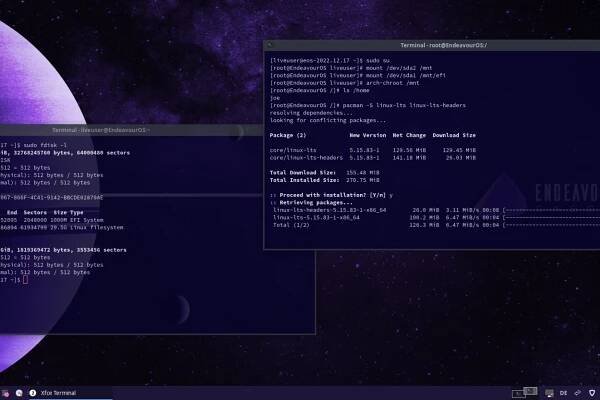Image resolution: width=600 pixels, height=400 pixels.
Task: Click the DE keyboard layout indicator
Action: coord(562,392)
